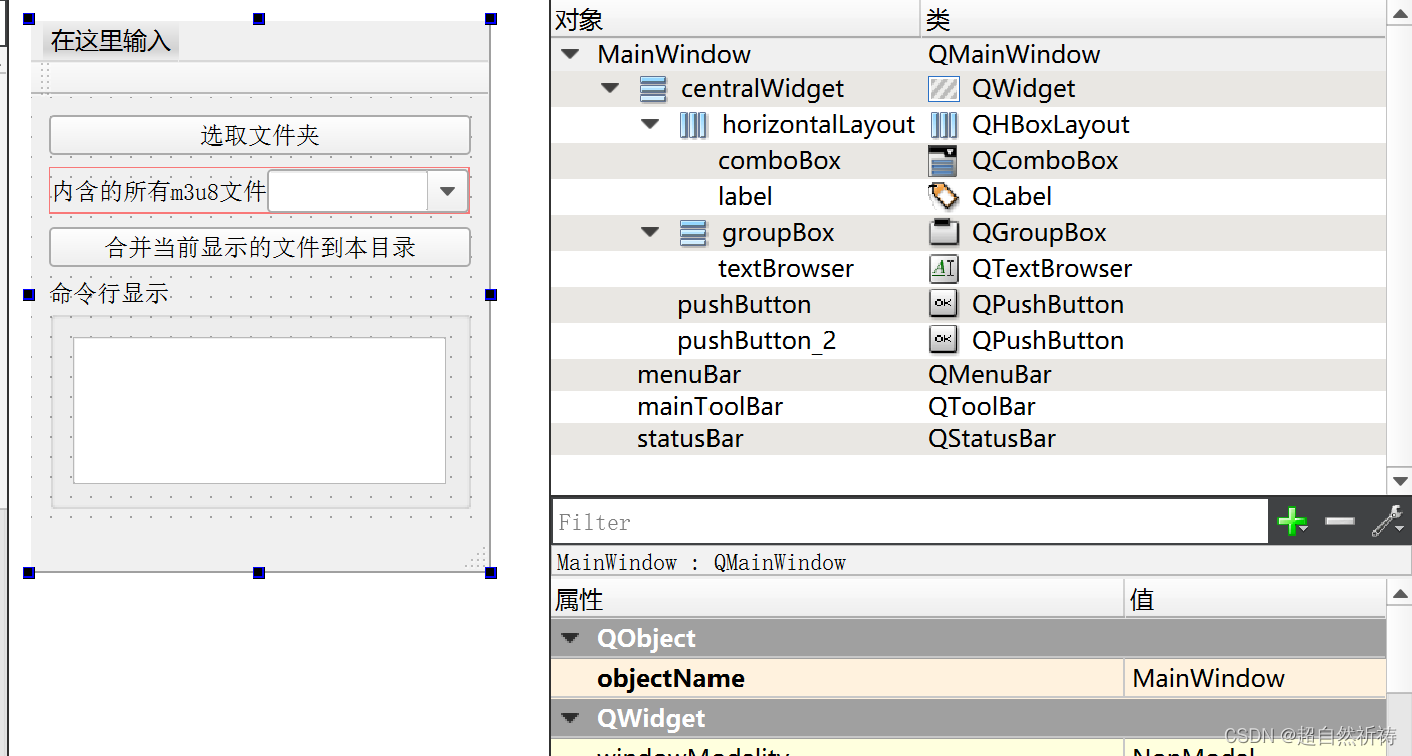The height and width of the screenshot is (756, 1412).
Task: Click the '命令行显示' group box title
Action: pyautogui.click(x=109, y=294)
